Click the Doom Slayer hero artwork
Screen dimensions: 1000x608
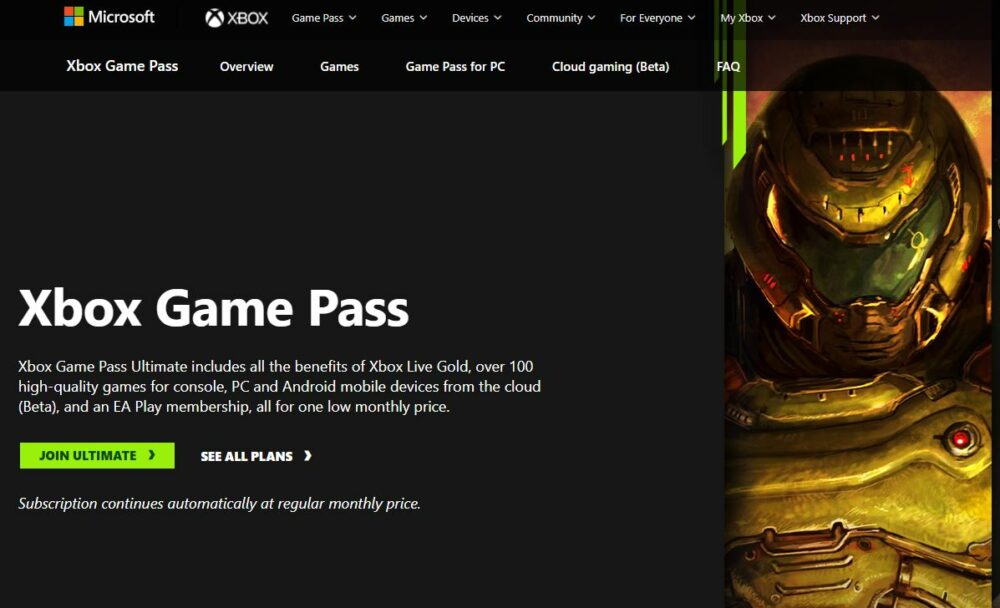858,348
